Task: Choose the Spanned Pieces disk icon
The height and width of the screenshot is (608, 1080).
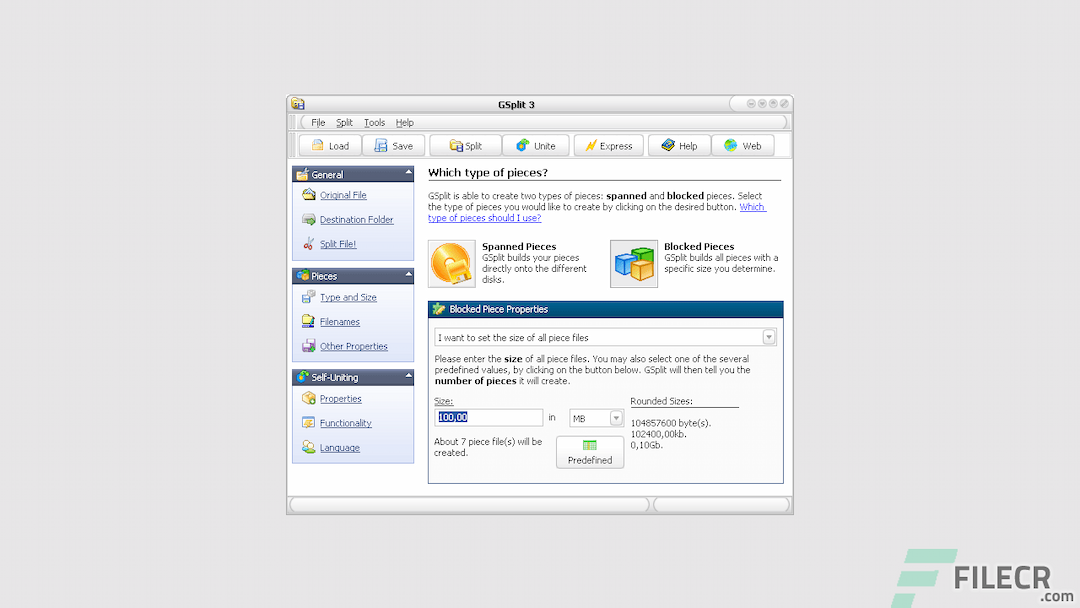Action: click(x=451, y=262)
